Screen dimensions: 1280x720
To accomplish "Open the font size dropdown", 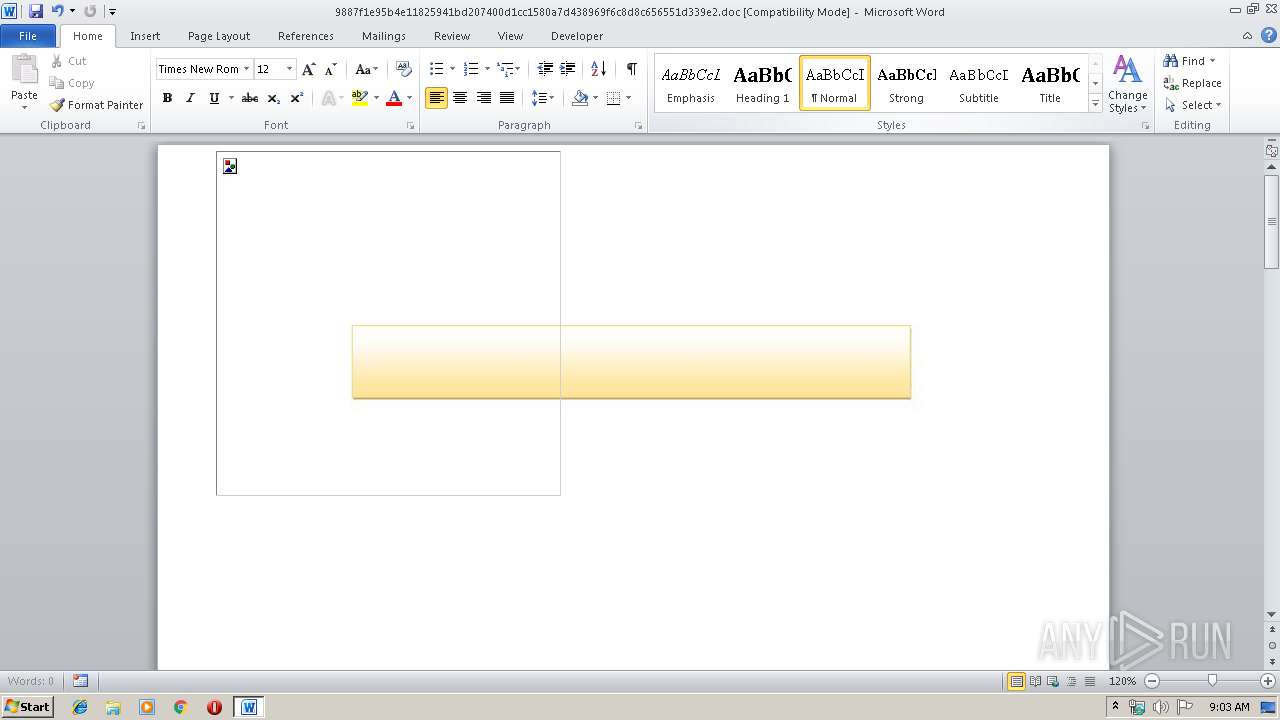I will pyautogui.click(x=290, y=69).
